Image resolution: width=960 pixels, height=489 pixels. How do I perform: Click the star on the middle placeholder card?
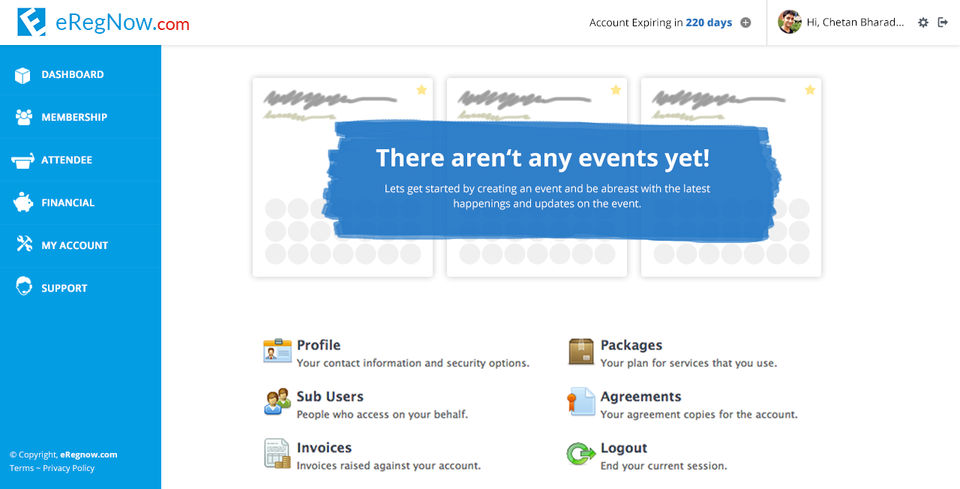tap(615, 90)
